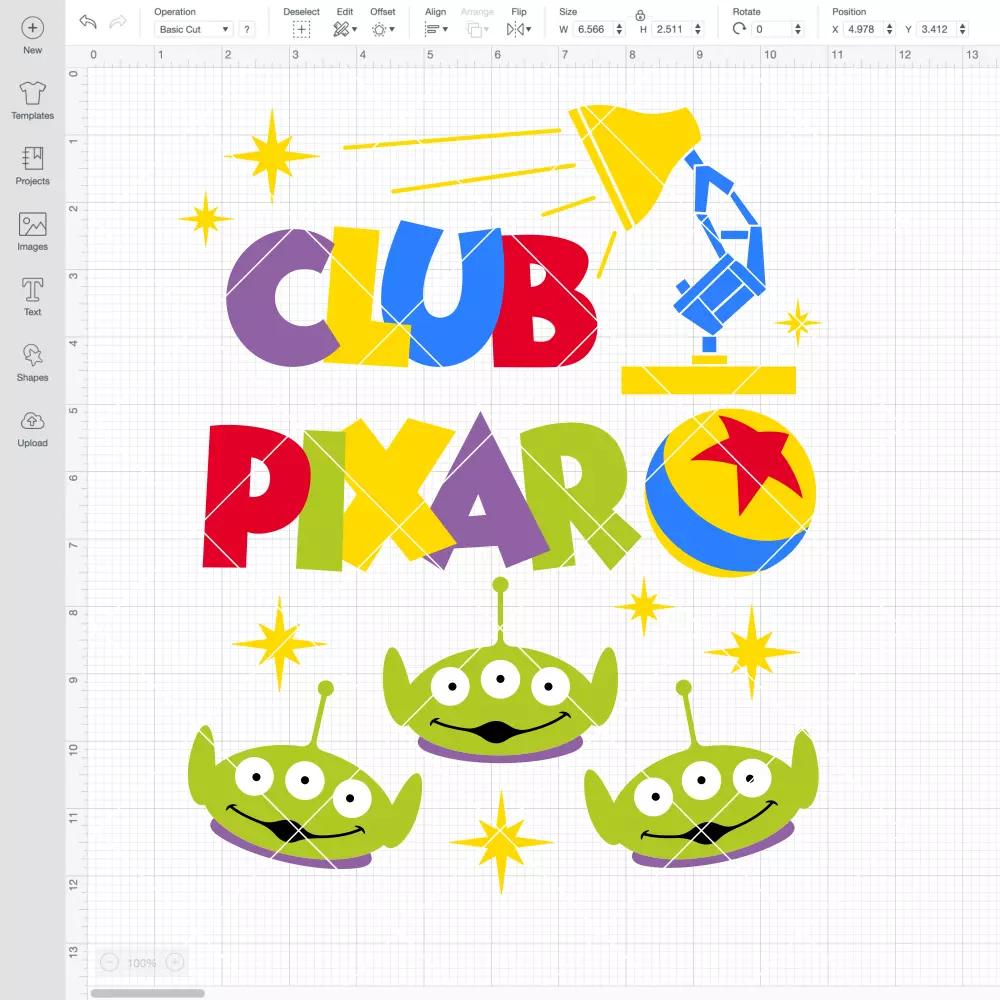Open the Templates panel
Viewport: 1000px width, 1000px height.
coord(33,101)
